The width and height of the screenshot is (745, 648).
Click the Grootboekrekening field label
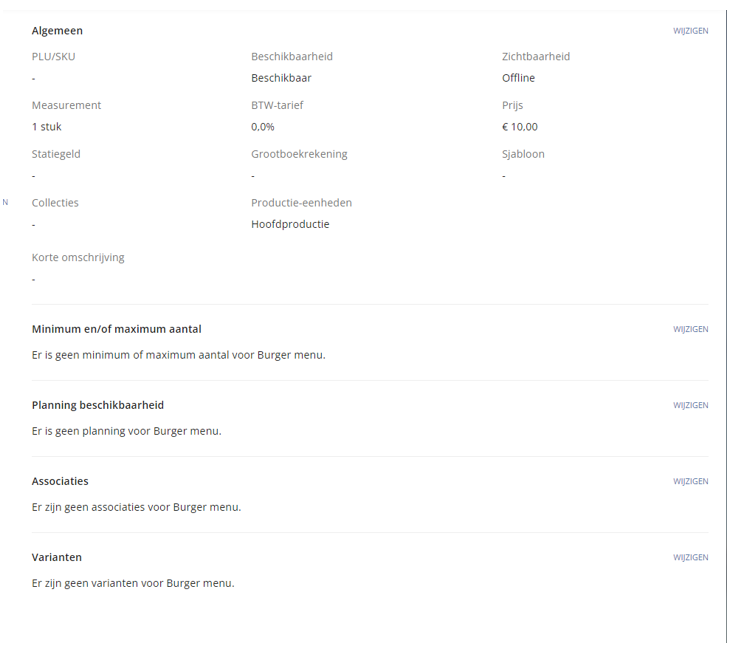tap(299, 154)
